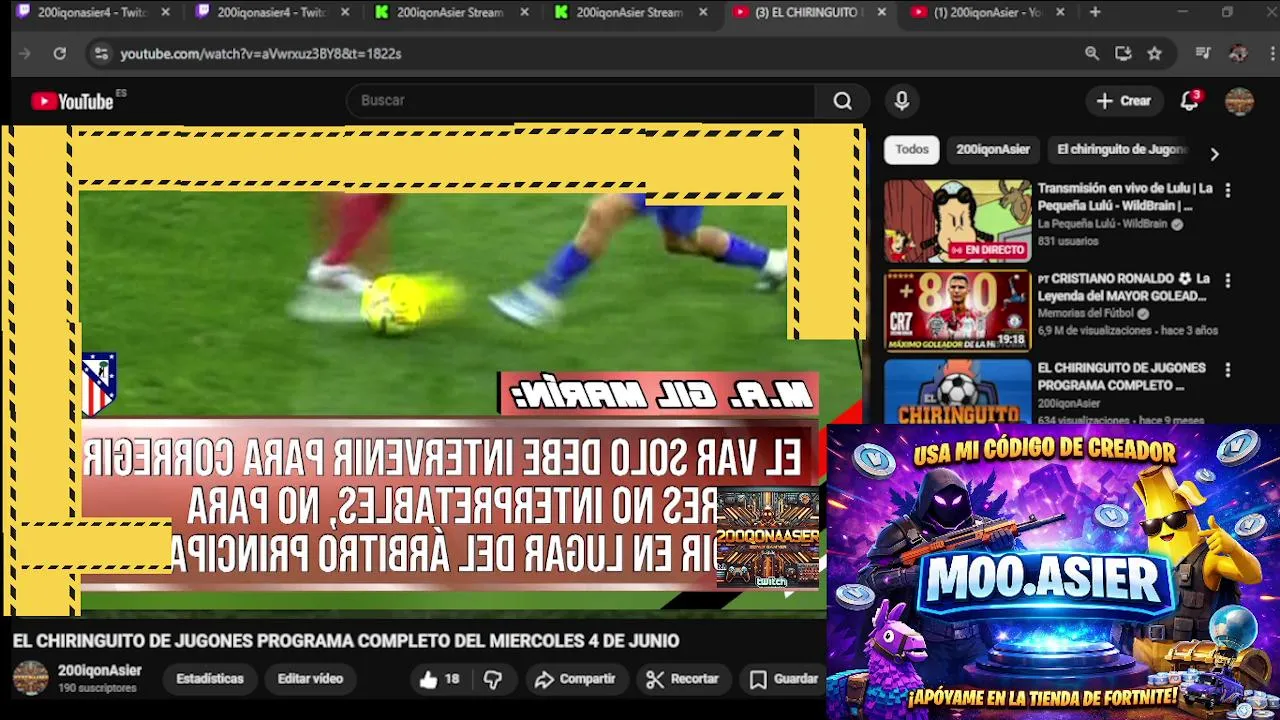
Task: Click the Recortar clip button
Action: (683, 679)
